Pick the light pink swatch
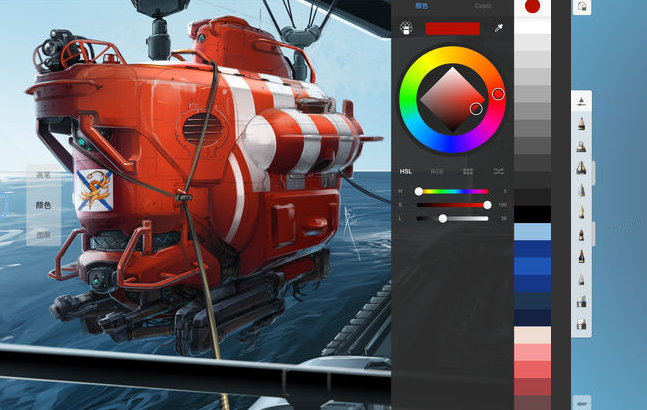The height and width of the screenshot is (410, 647). coord(532,352)
